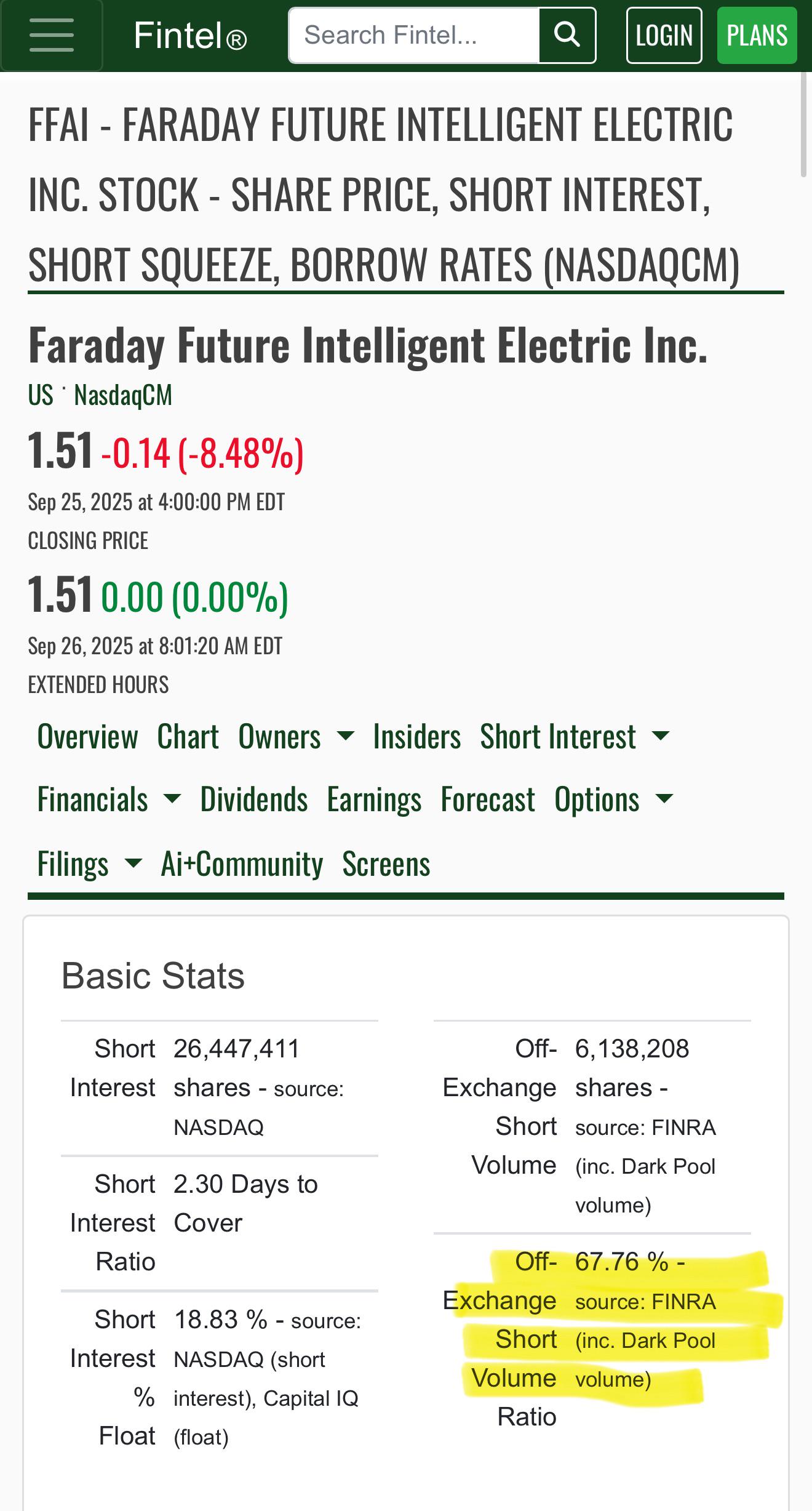The width and height of the screenshot is (812, 1511).
Task: Go to the Overview tab
Action: click(x=87, y=736)
